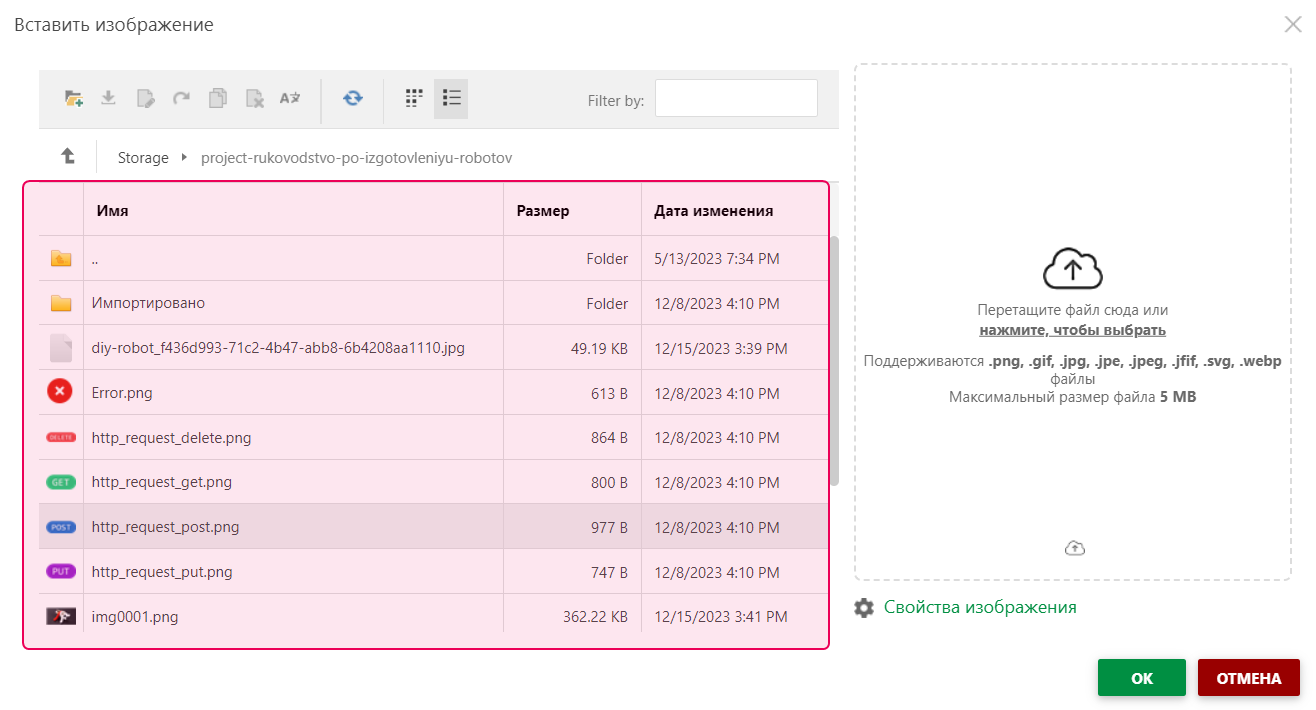Sort files by Имя column header

pyautogui.click(x=112, y=211)
